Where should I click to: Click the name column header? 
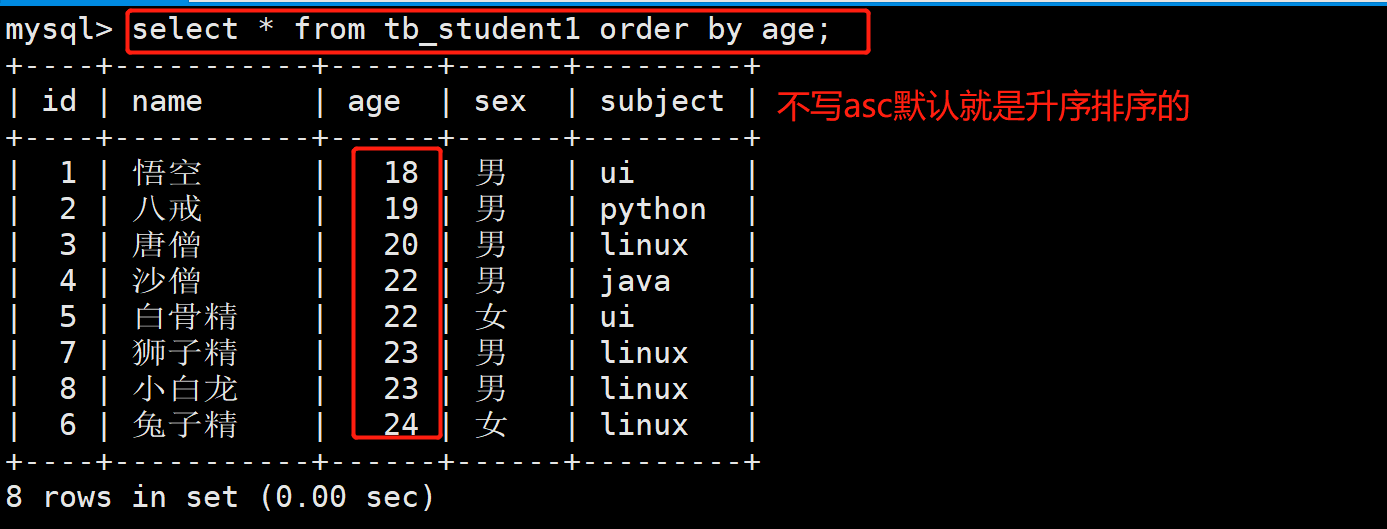(167, 102)
